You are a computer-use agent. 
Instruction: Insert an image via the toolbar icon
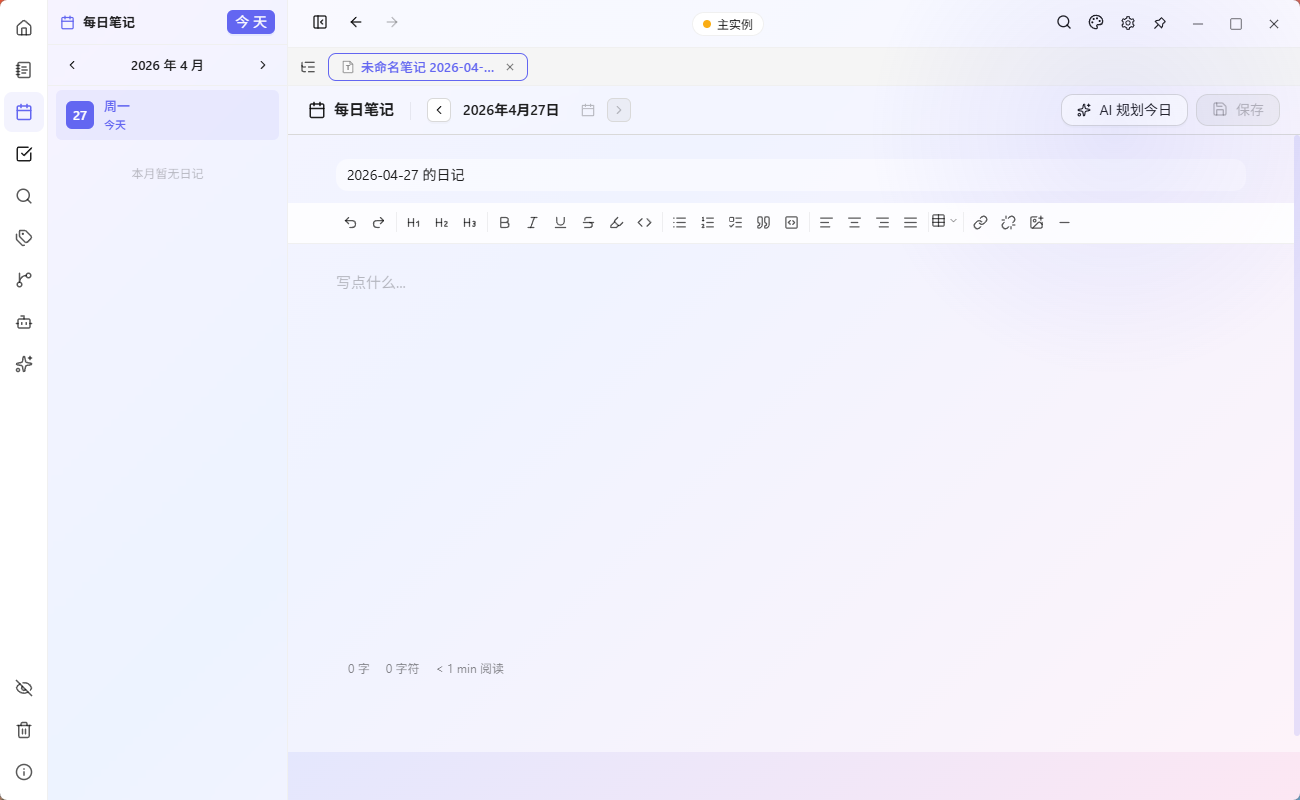coord(1036,222)
